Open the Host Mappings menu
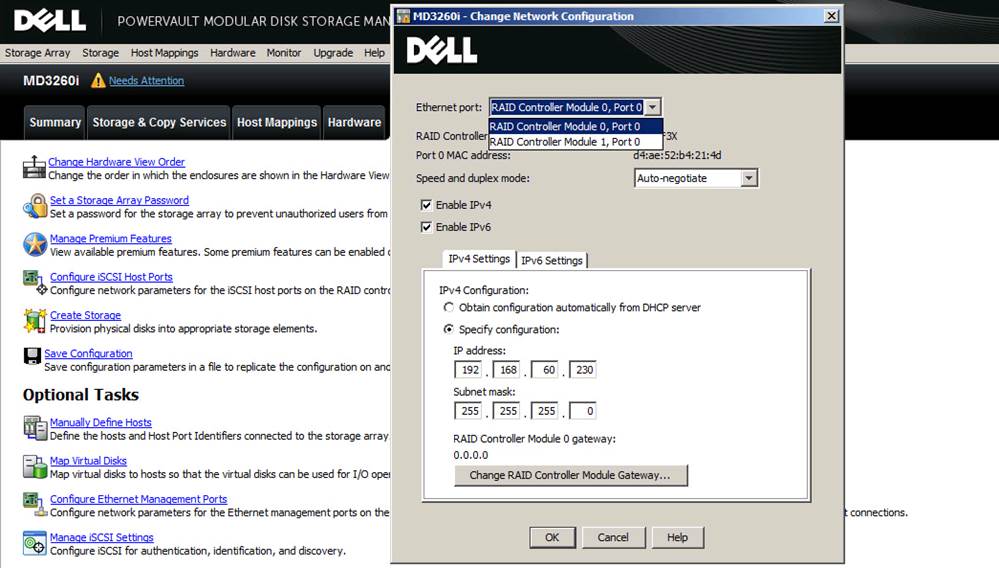This screenshot has height=568, width=999. tap(164, 53)
